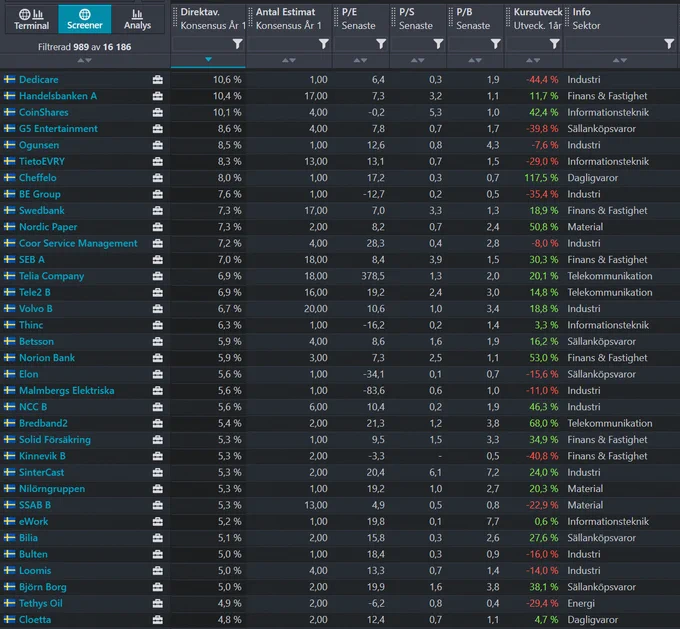Click briefcase icon for Loomis

click(158, 570)
